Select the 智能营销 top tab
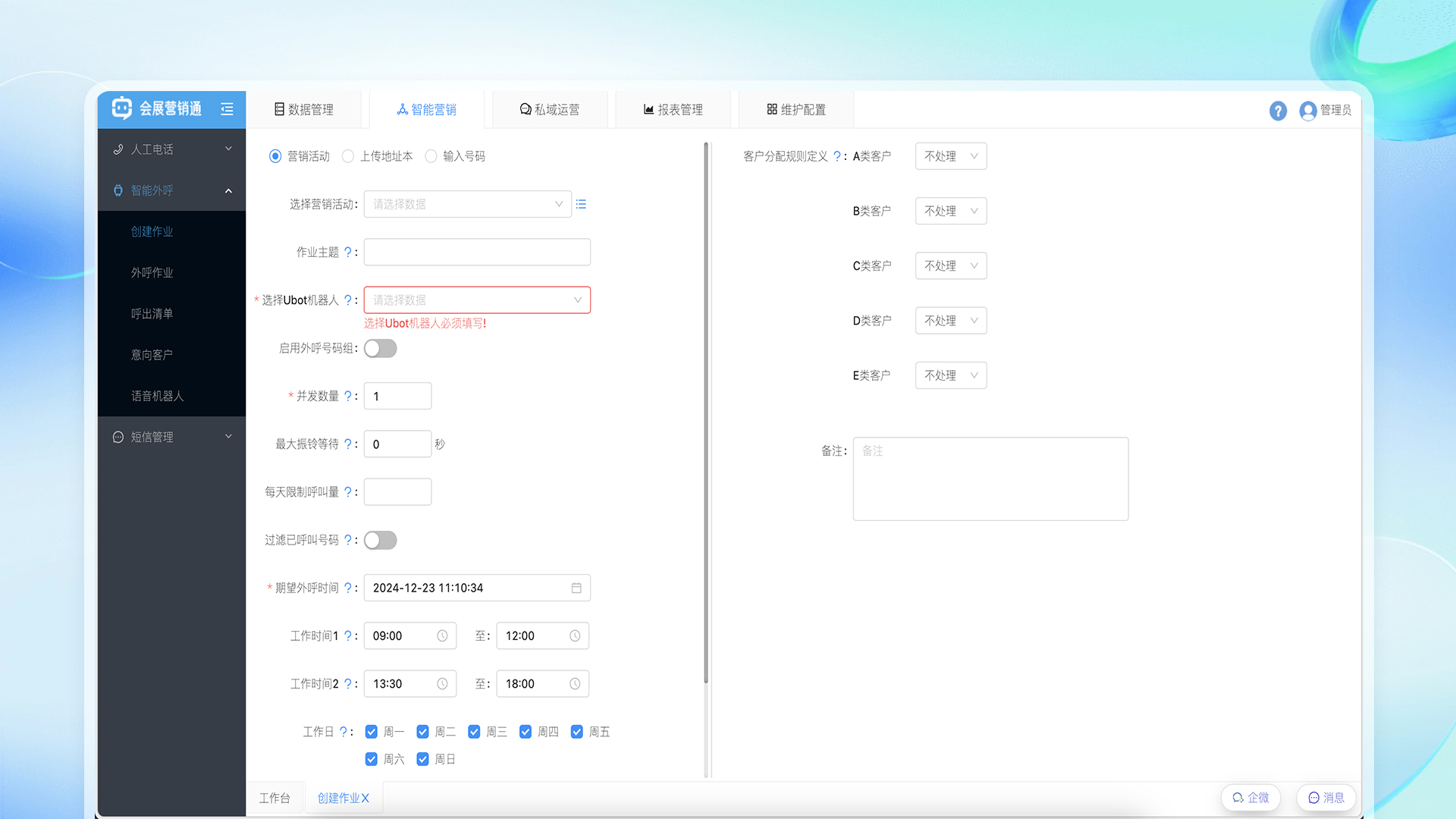Viewport: 1456px width, 819px height. 427,110
